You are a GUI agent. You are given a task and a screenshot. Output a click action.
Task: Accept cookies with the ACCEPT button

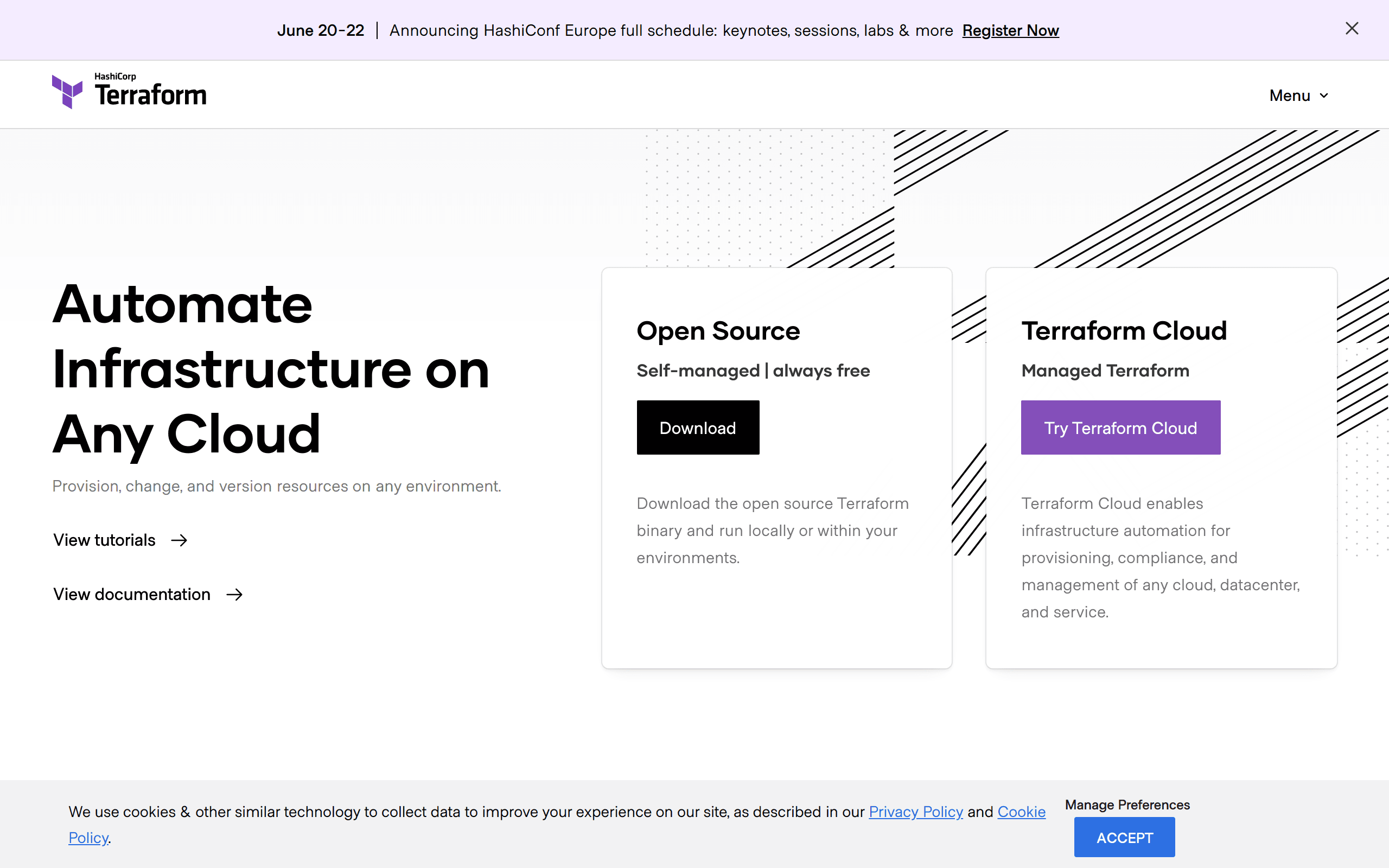[x=1124, y=838]
